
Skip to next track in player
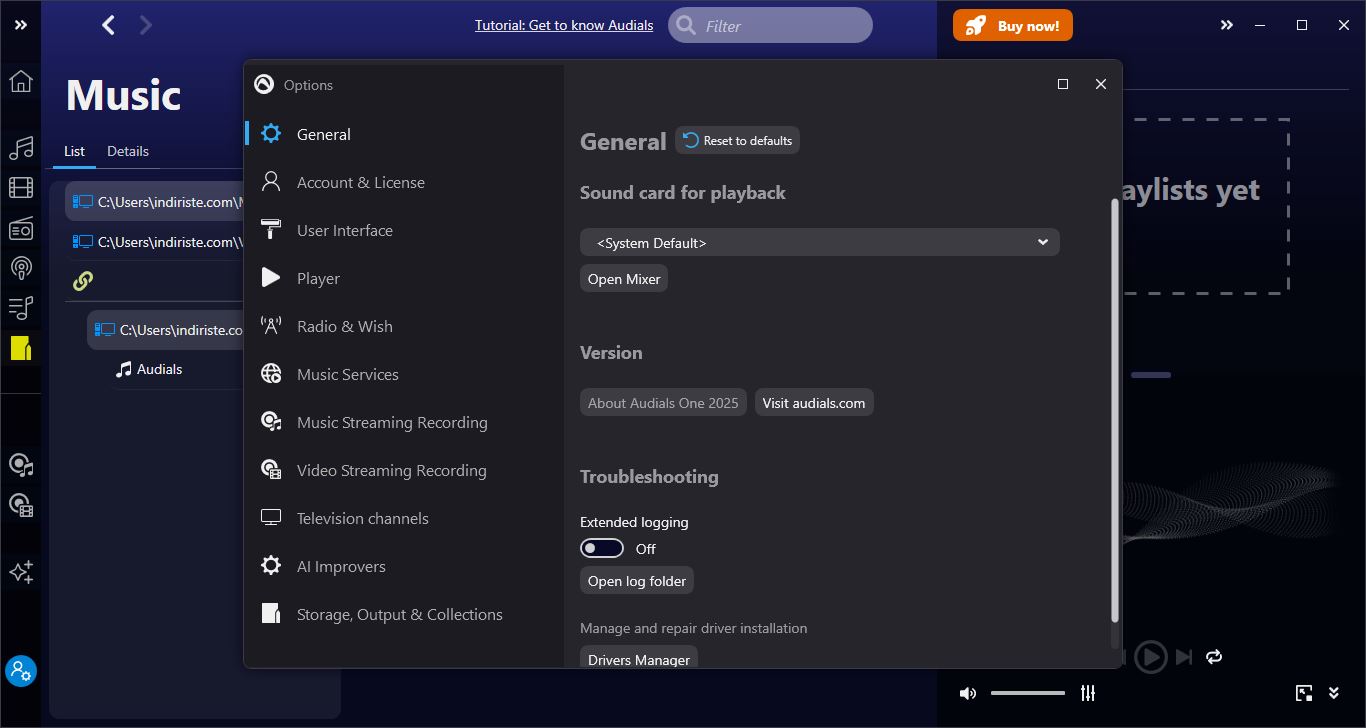1184,656
